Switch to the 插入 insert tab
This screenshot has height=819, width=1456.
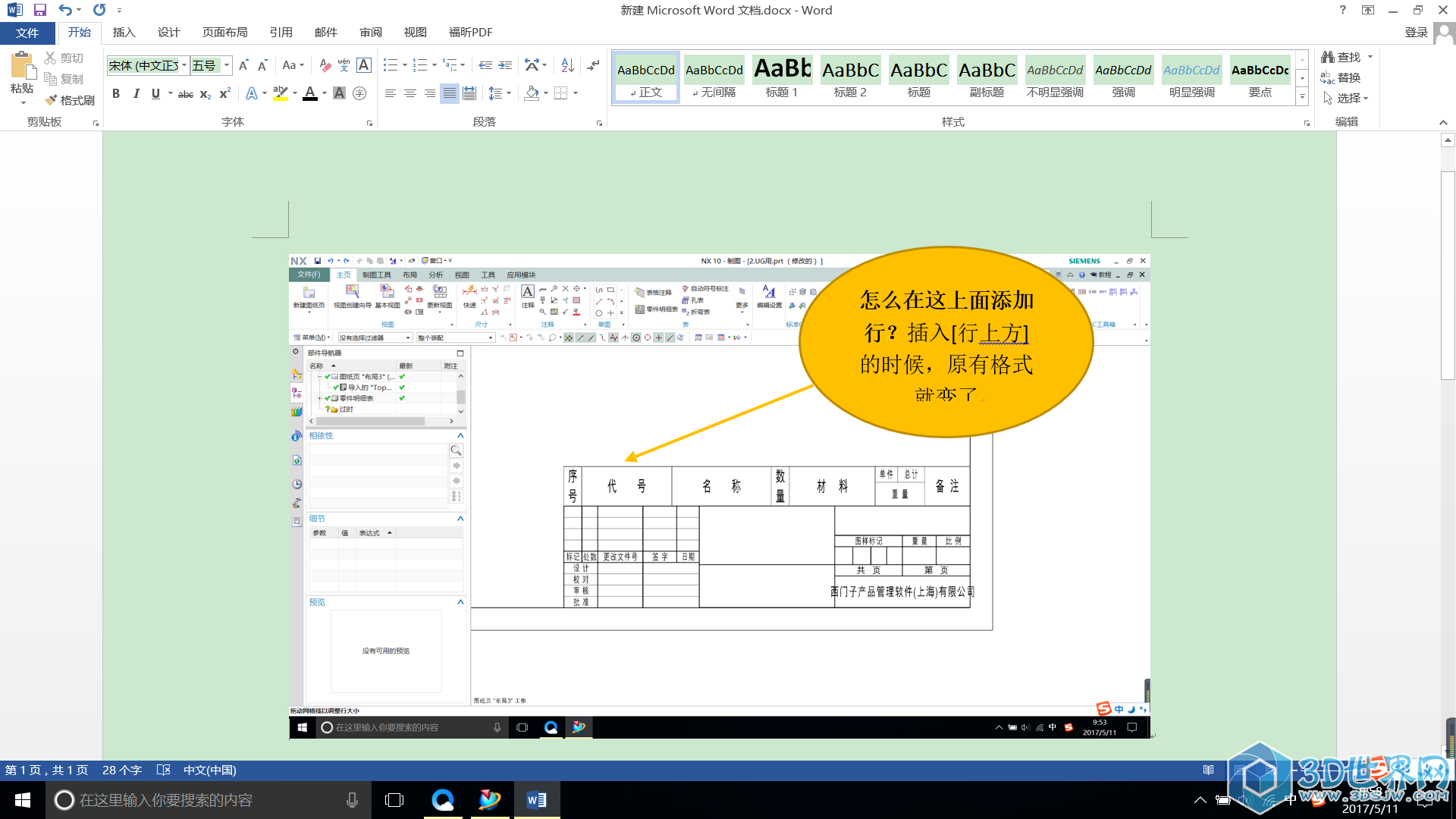pyautogui.click(x=124, y=33)
